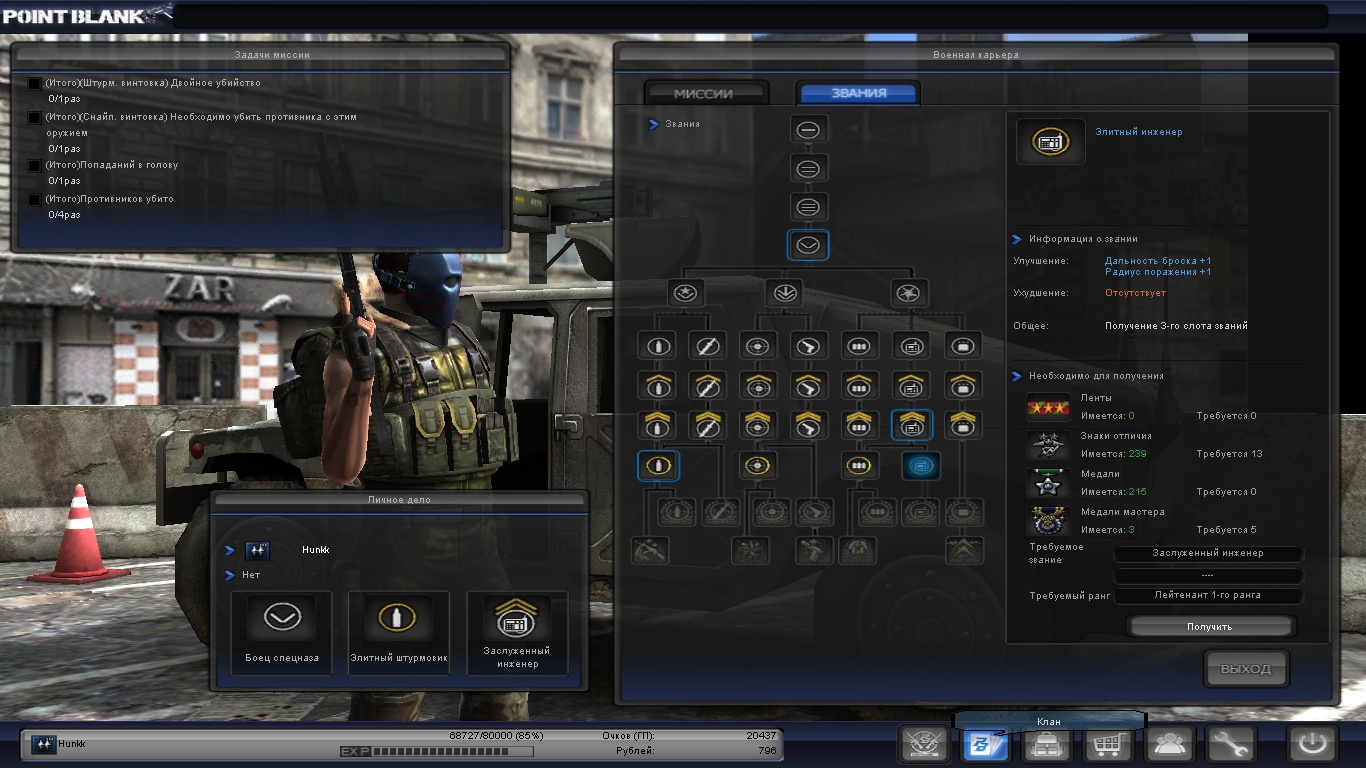The width and height of the screenshot is (1366, 768).
Task: Click the Получение 3-го слота званий text
Action: 1176,326
